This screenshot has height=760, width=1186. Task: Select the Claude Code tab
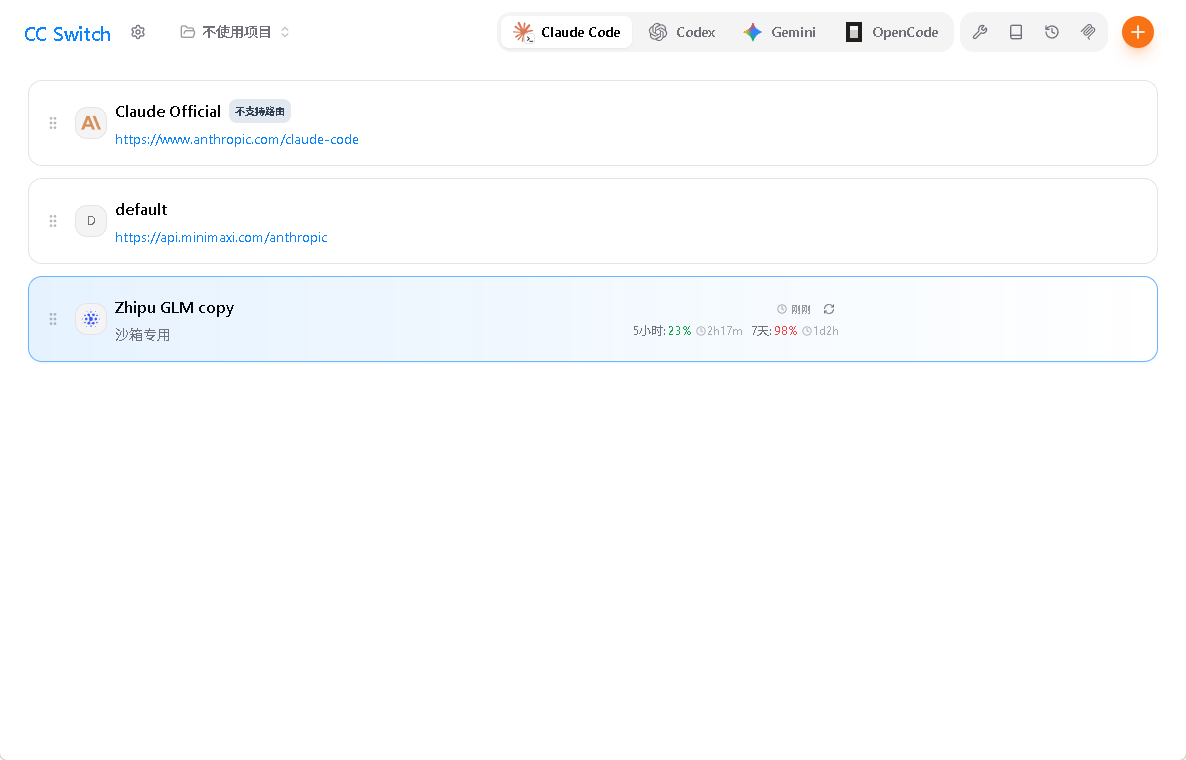(567, 32)
